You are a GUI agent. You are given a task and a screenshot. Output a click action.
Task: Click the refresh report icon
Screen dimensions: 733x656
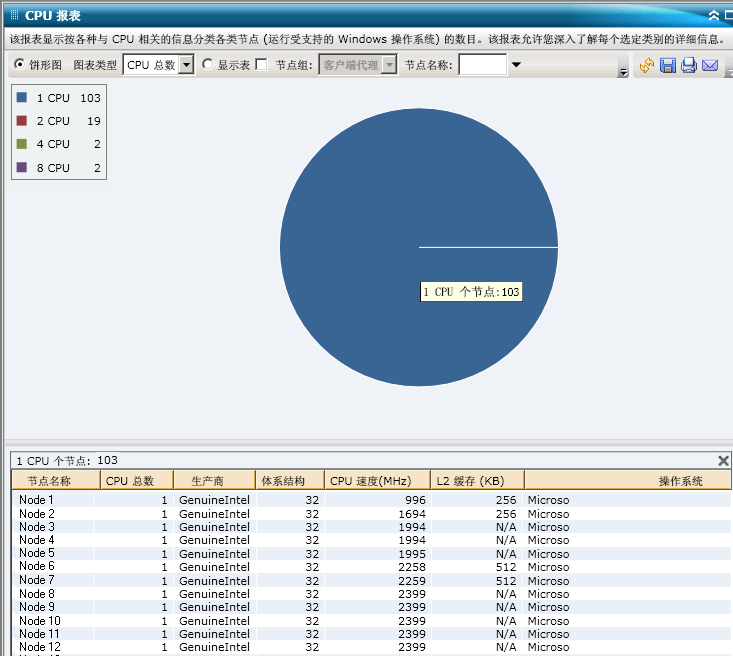coord(647,66)
